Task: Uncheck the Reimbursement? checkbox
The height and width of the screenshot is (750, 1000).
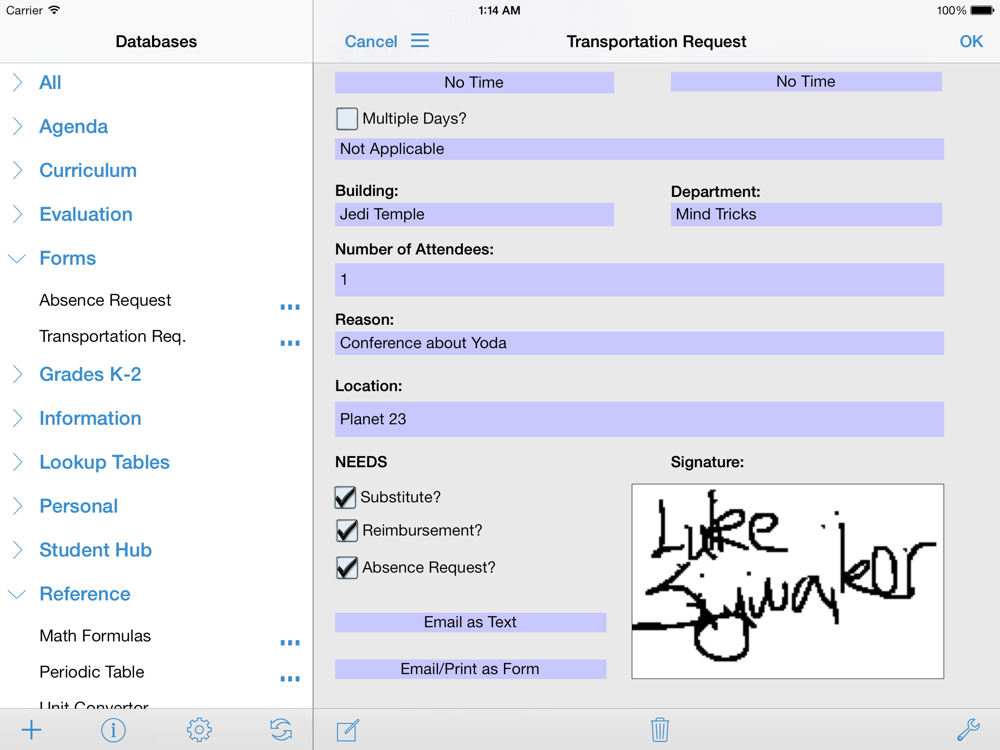Action: [x=346, y=530]
